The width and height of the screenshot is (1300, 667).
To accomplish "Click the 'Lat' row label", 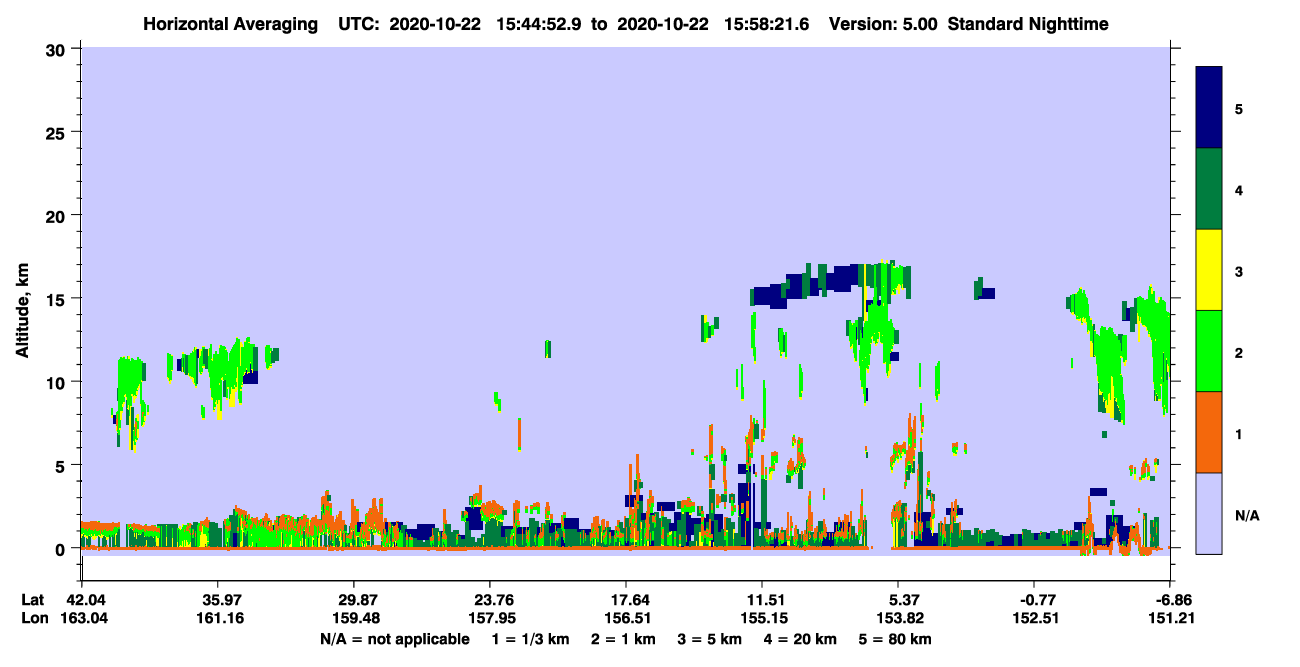I will pos(33,600).
